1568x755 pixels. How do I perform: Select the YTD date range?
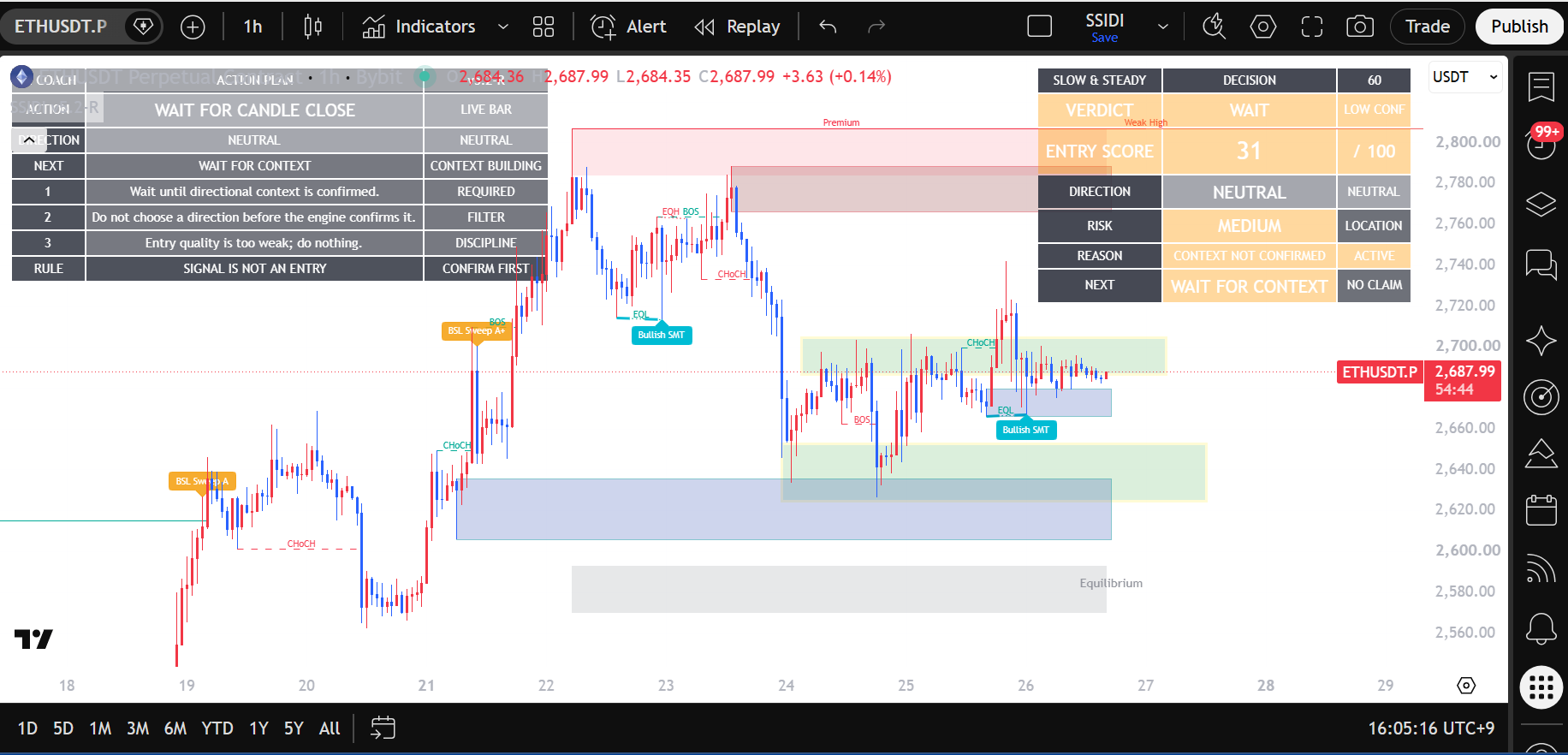pyautogui.click(x=217, y=728)
